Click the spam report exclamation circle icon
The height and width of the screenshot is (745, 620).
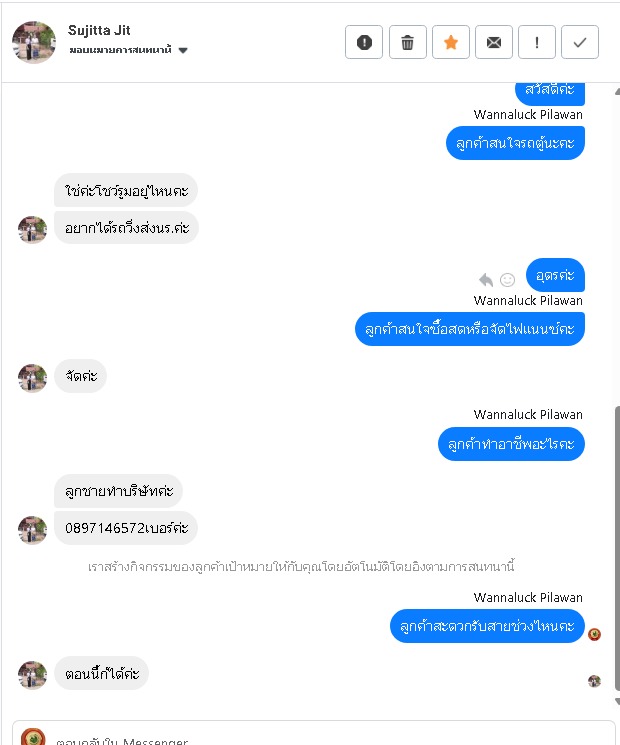pos(363,42)
